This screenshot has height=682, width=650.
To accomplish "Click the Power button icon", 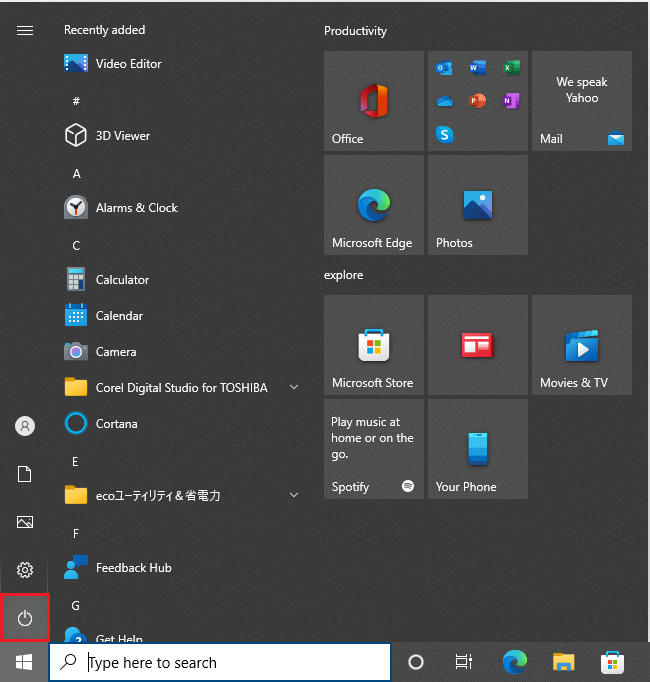I will point(25,618).
